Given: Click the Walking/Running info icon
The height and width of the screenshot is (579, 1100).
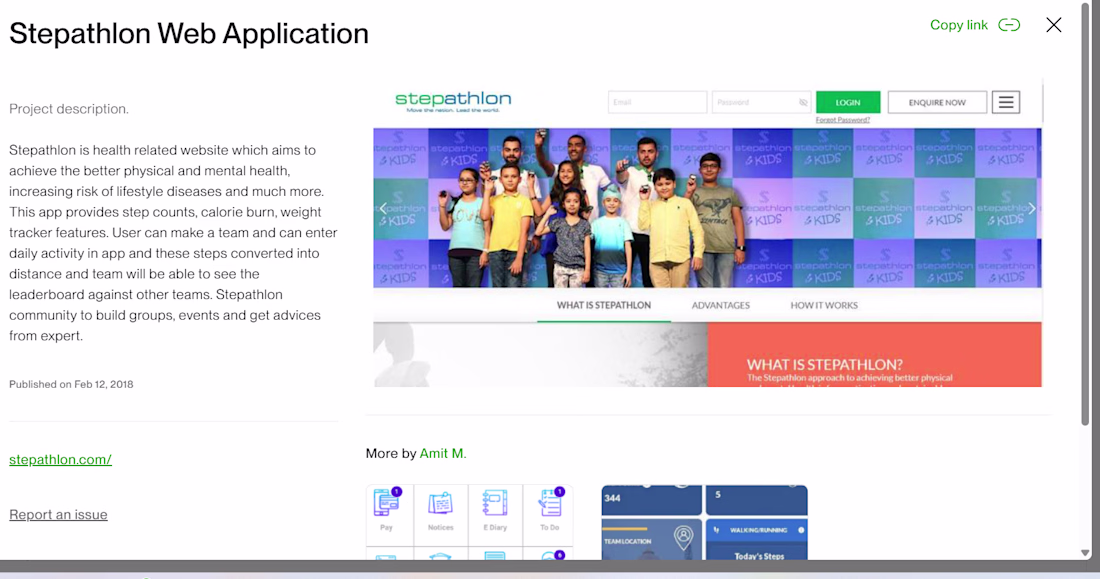Looking at the screenshot, I should pyautogui.click(x=800, y=530).
